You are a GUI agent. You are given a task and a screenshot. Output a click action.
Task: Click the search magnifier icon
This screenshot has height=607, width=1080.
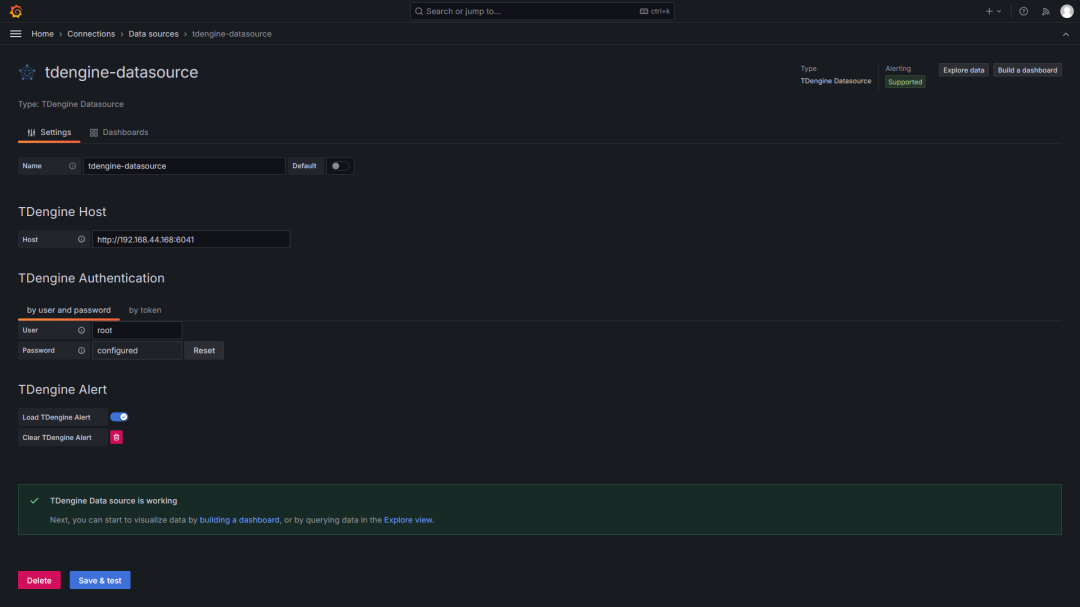[x=419, y=11]
